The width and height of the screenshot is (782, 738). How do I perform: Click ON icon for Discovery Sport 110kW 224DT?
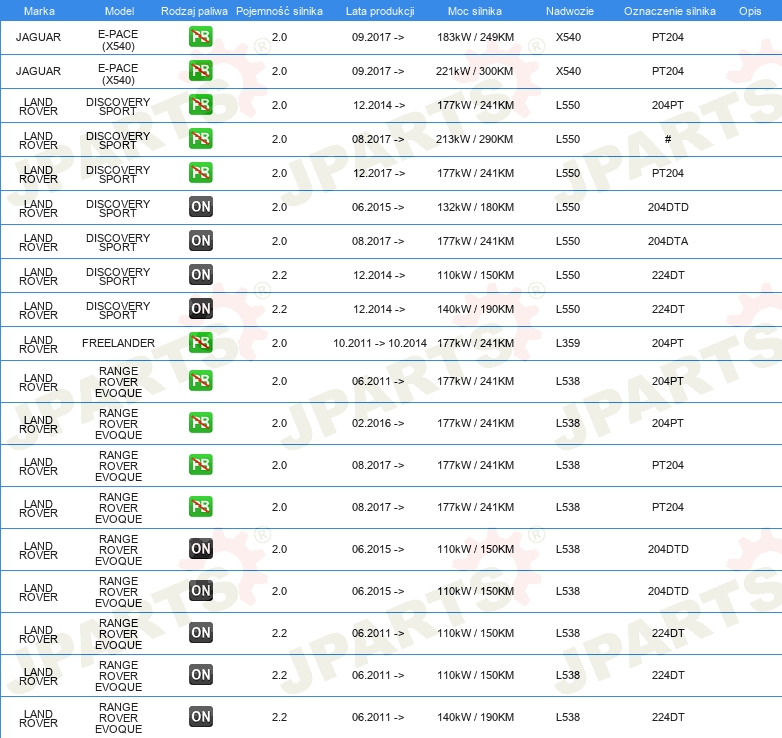coord(200,275)
